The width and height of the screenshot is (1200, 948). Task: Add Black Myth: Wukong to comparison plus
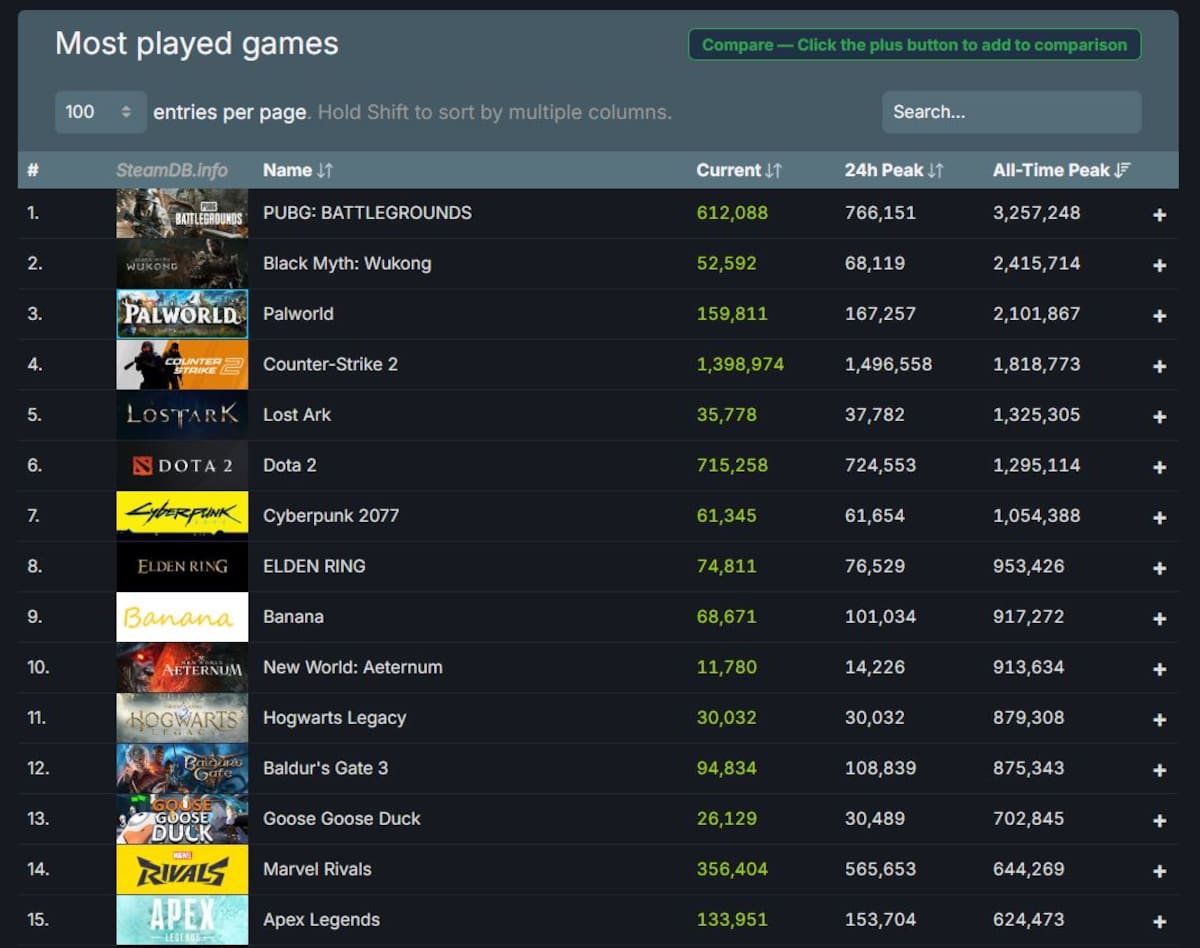[x=1159, y=265]
